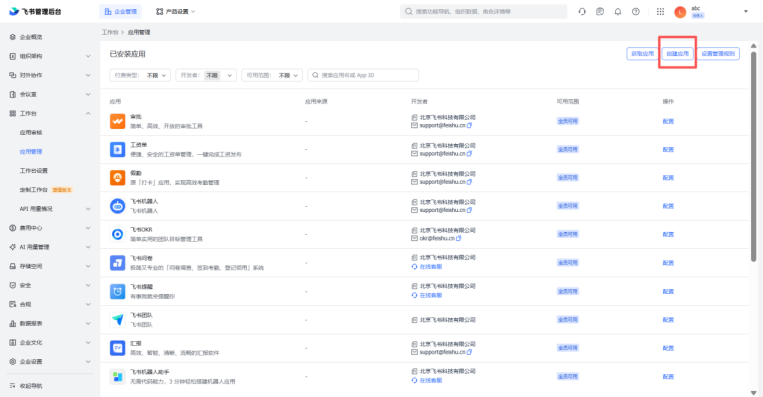This screenshot has height=397, width=763.
Task: Click the 创建应用 button
Action: pos(677,54)
